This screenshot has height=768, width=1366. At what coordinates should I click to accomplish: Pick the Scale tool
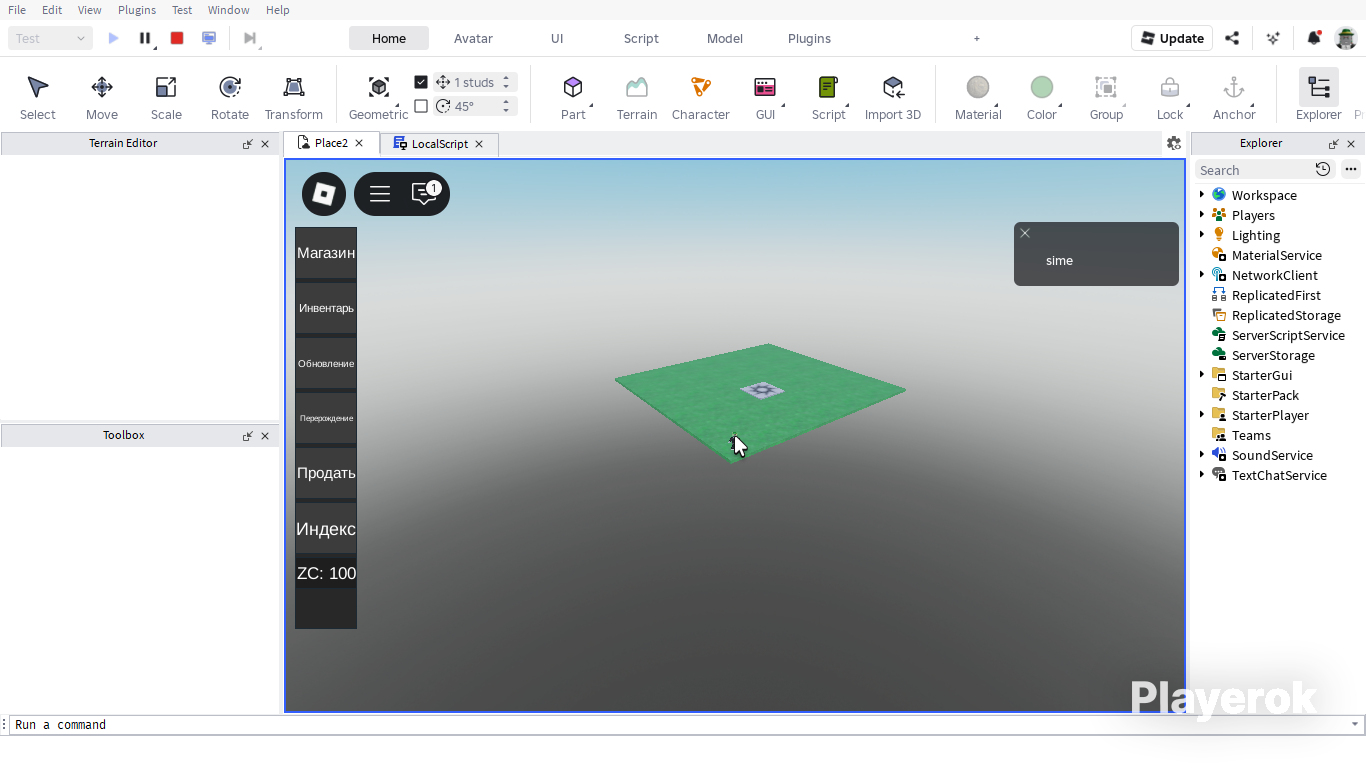[x=166, y=97]
